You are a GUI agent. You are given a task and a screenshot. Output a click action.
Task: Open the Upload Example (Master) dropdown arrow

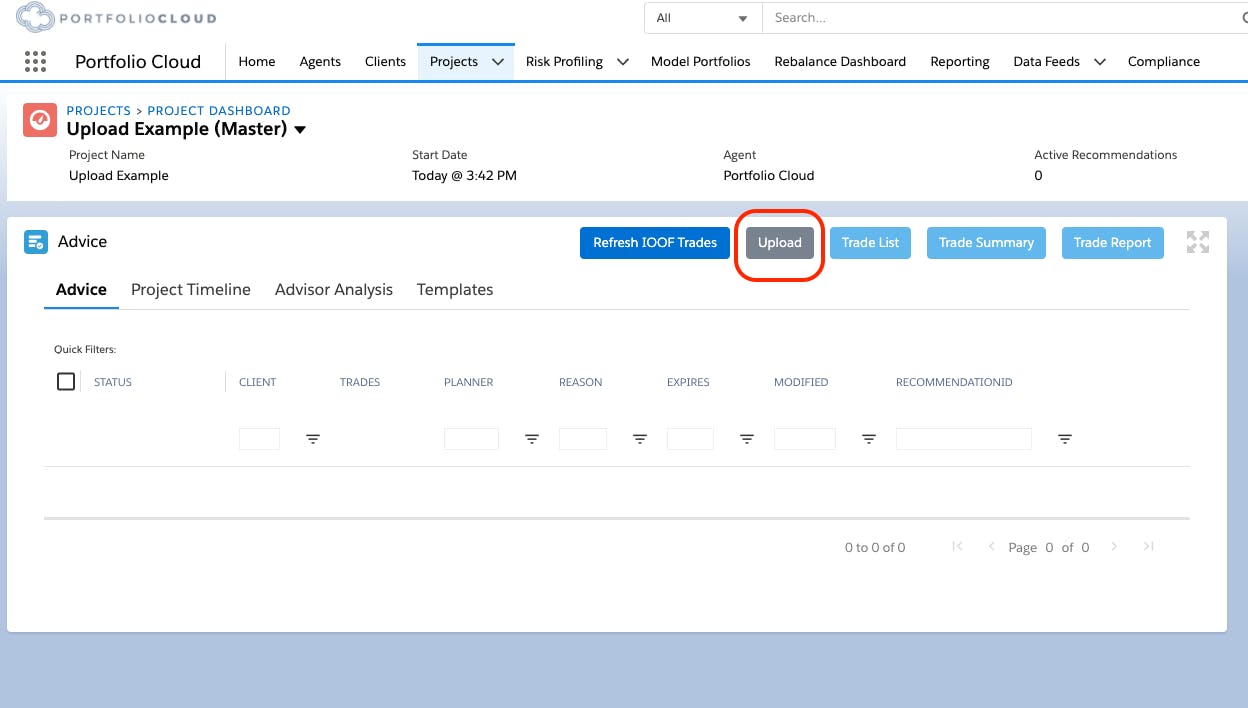(x=300, y=130)
